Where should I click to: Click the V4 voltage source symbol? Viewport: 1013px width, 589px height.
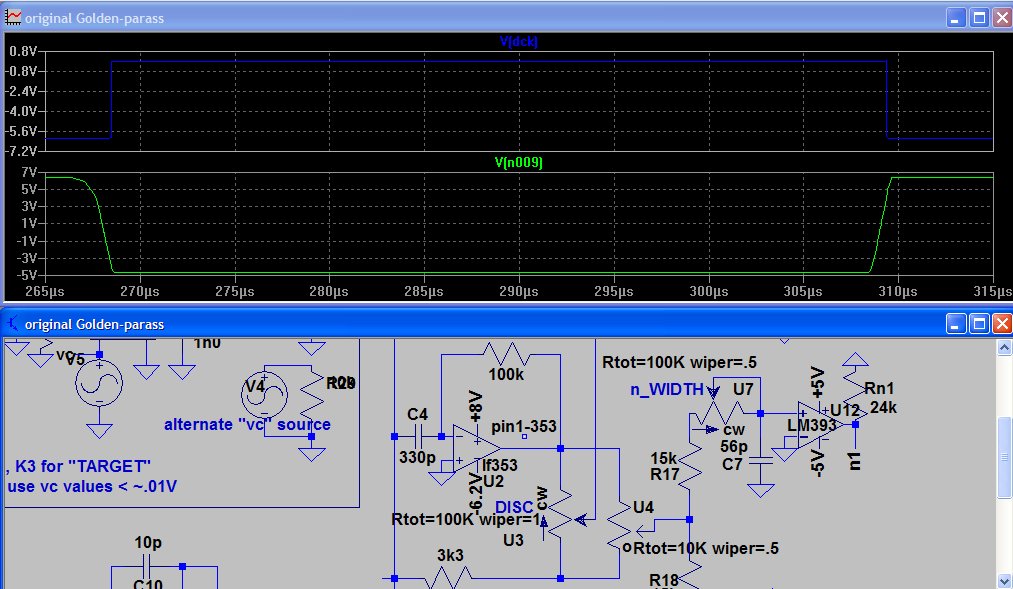click(264, 389)
